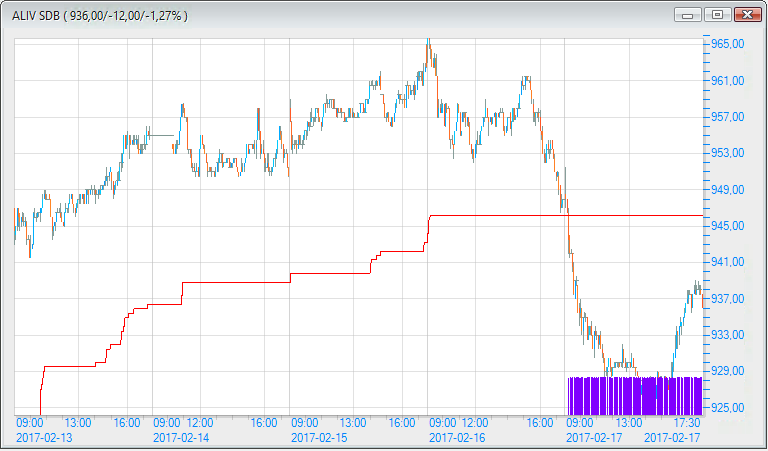The height and width of the screenshot is (451, 768).
Task: Minimize the ALIV SDB chart window
Action: point(688,15)
